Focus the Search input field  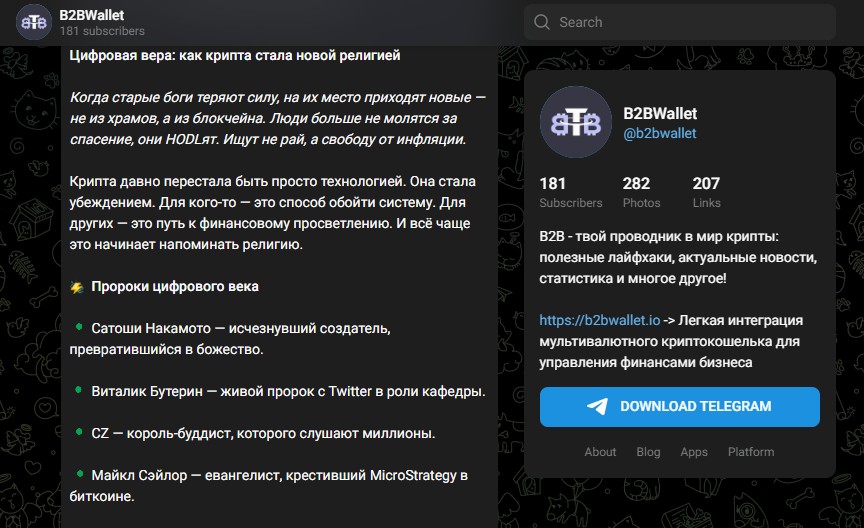(x=679, y=22)
